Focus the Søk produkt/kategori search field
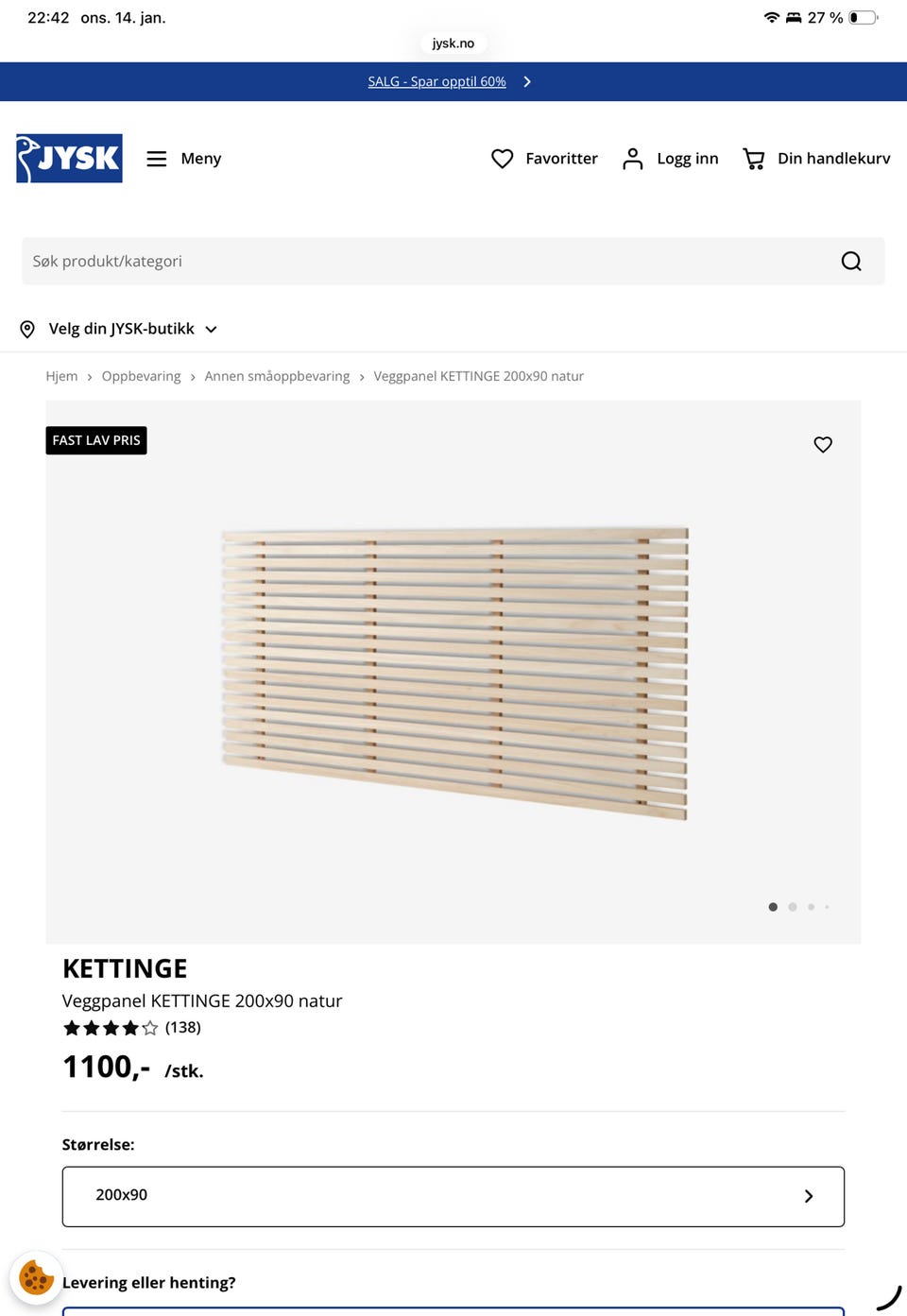The width and height of the screenshot is (907, 1316). click(425, 262)
